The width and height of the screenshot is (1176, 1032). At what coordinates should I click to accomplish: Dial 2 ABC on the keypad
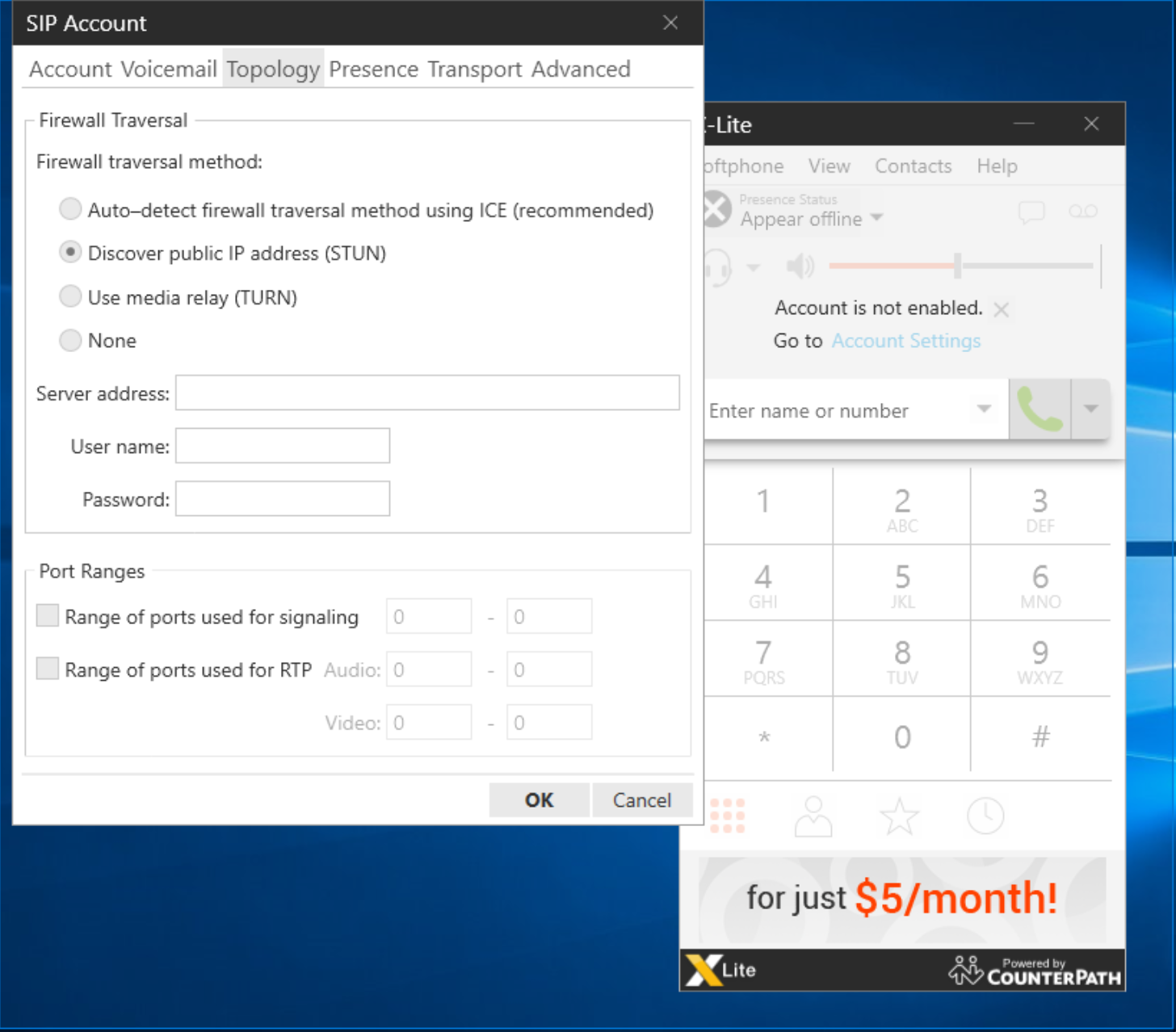tap(902, 506)
